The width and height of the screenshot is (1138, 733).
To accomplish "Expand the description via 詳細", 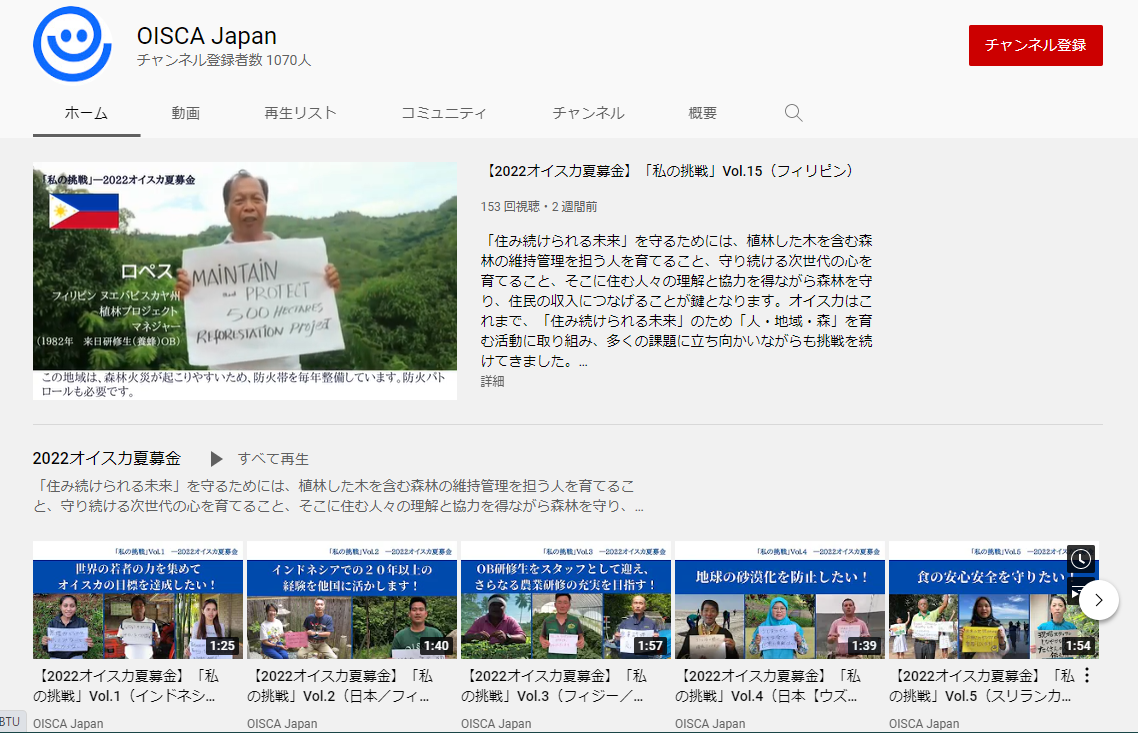I will (x=491, y=382).
